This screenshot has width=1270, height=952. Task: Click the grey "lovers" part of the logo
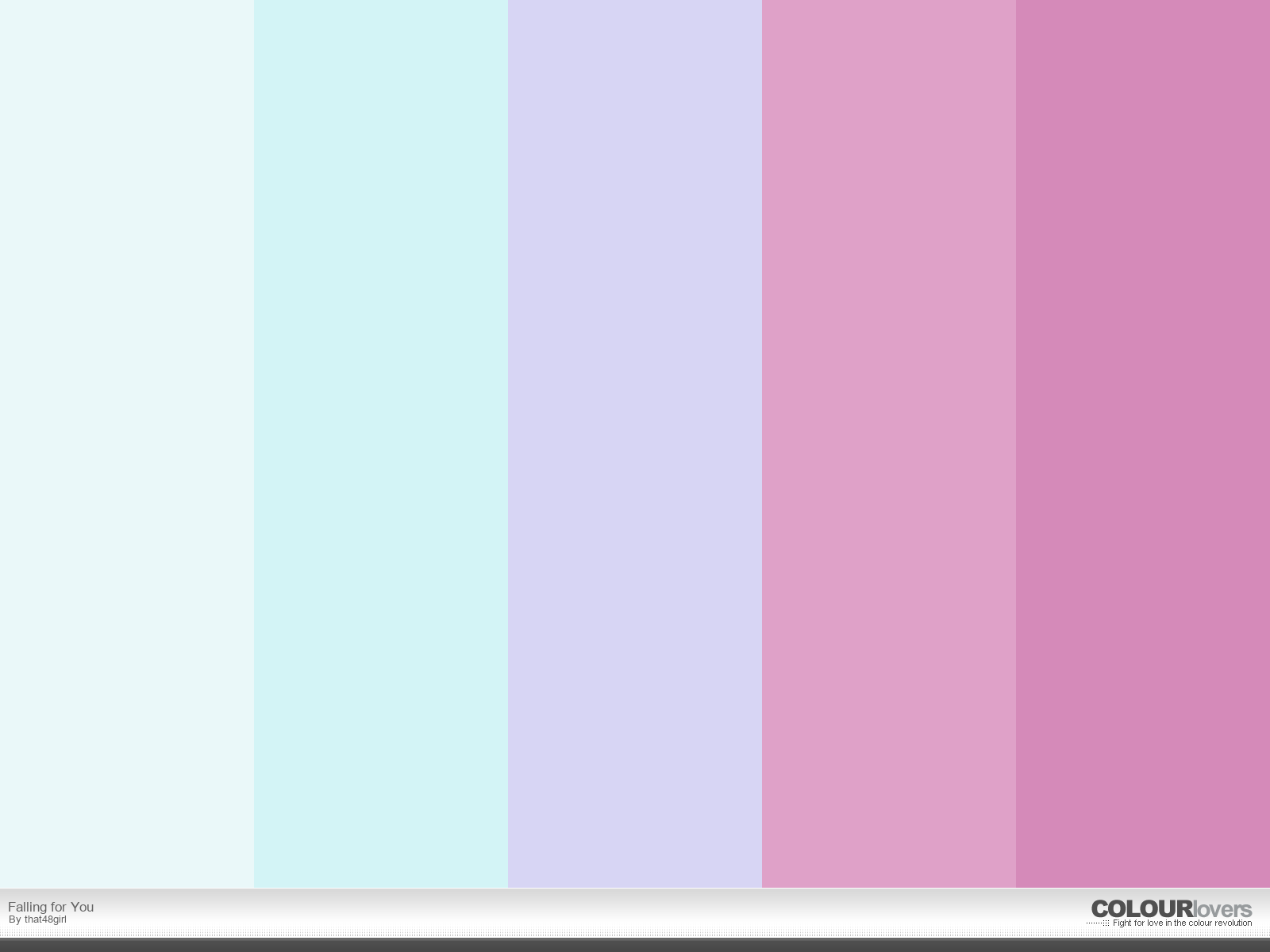tap(1222, 910)
